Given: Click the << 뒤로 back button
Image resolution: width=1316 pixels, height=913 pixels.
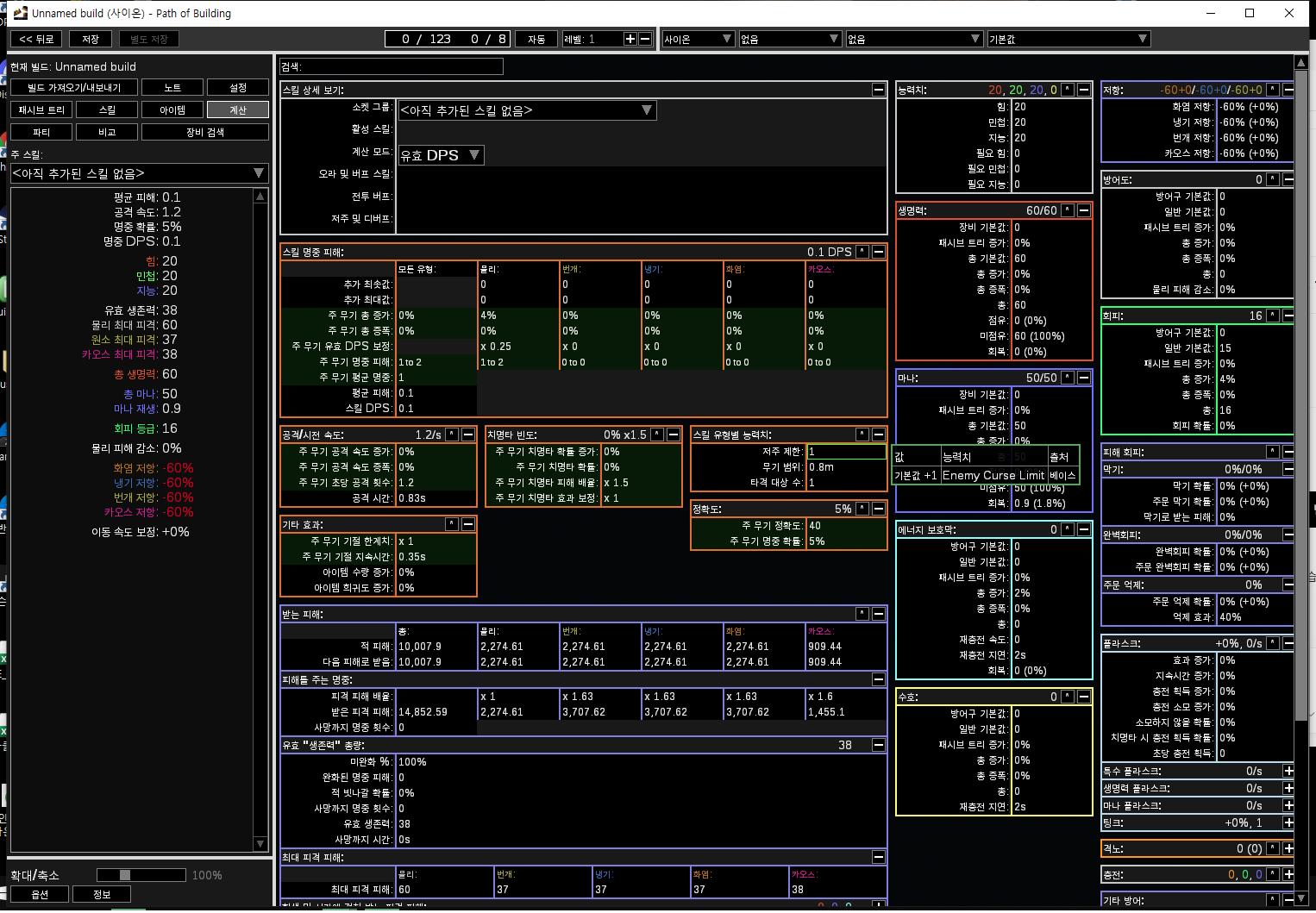Looking at the screenshot, I should click(x=36, y=39).
